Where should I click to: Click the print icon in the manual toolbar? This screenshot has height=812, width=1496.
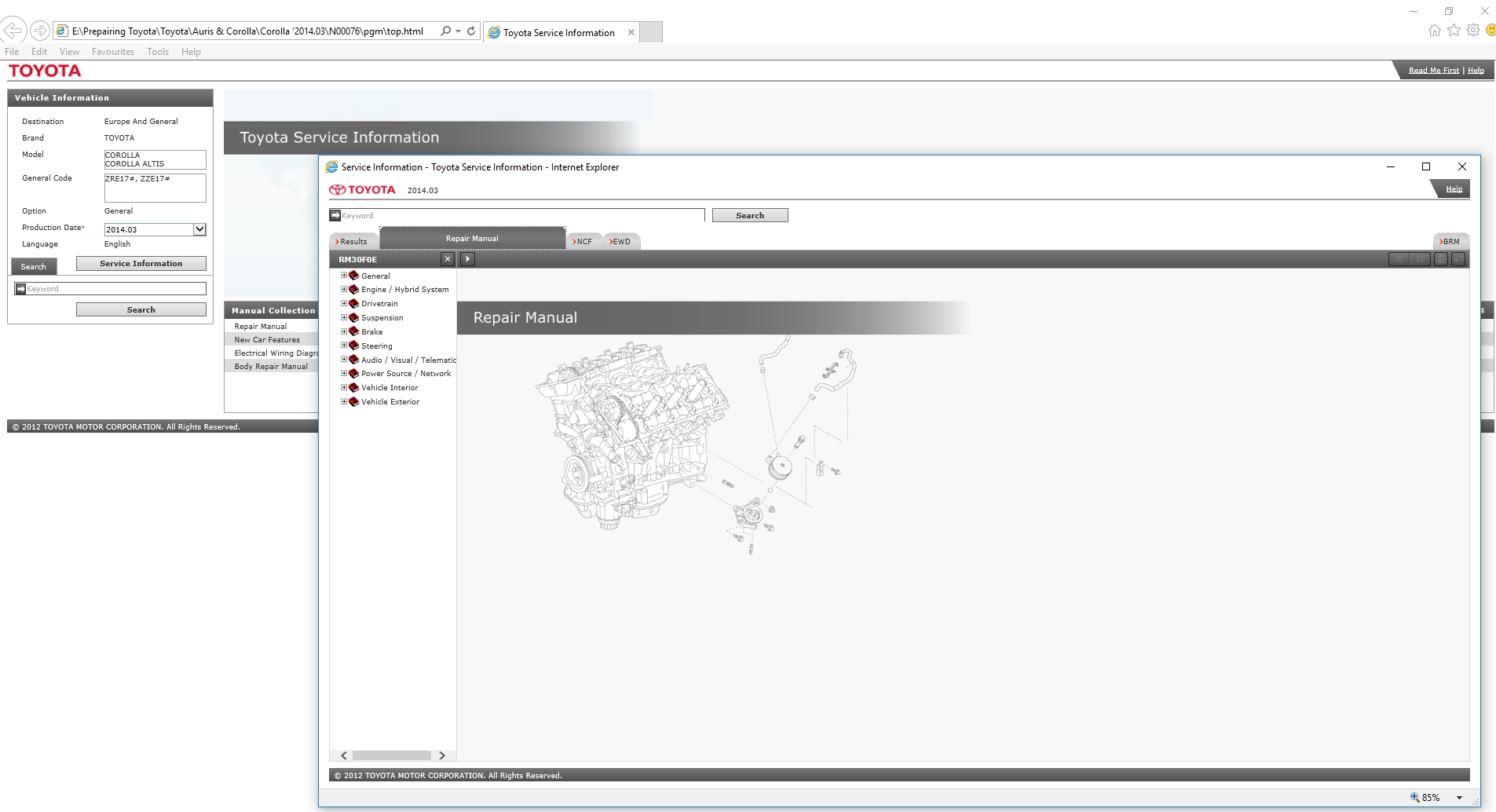(x=1441, y=259)
